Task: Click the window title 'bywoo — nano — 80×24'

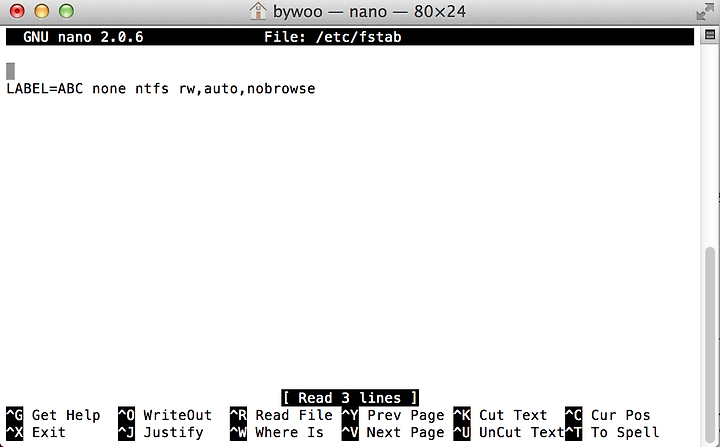Action: pos(369,11)
